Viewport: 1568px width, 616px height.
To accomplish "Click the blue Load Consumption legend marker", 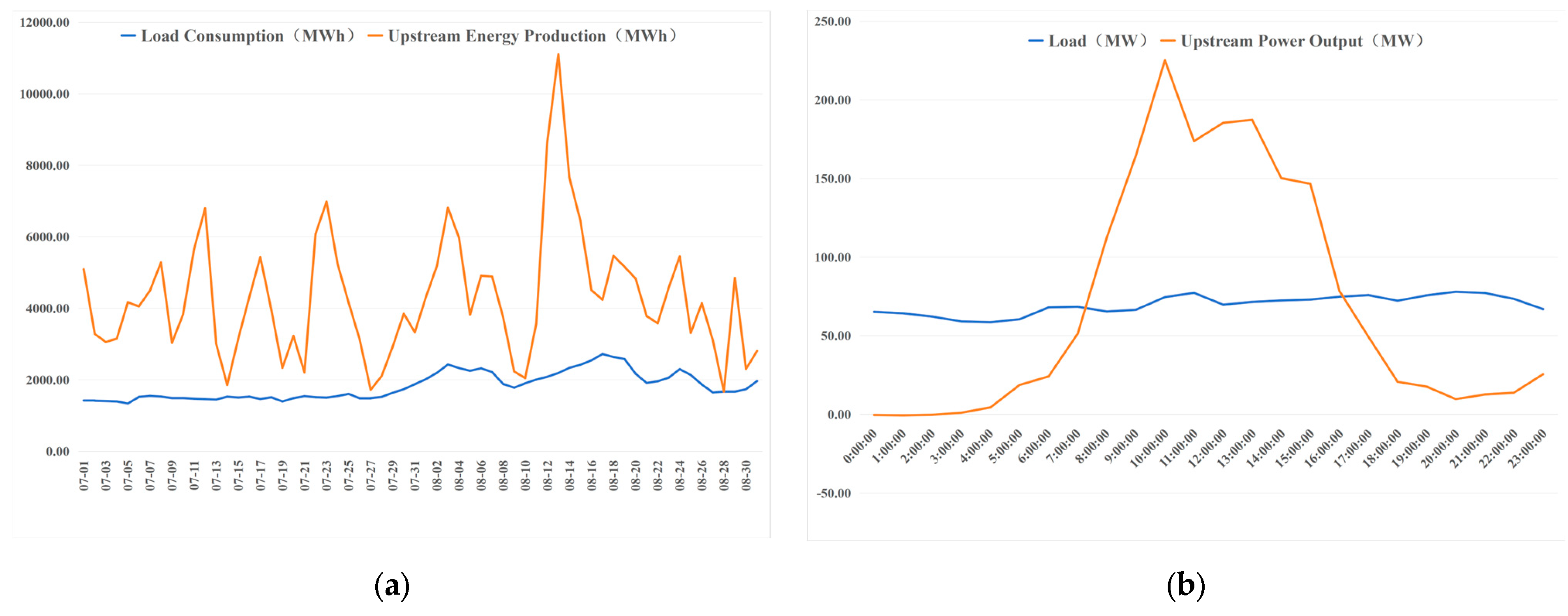I will click(x=128, y=36).
